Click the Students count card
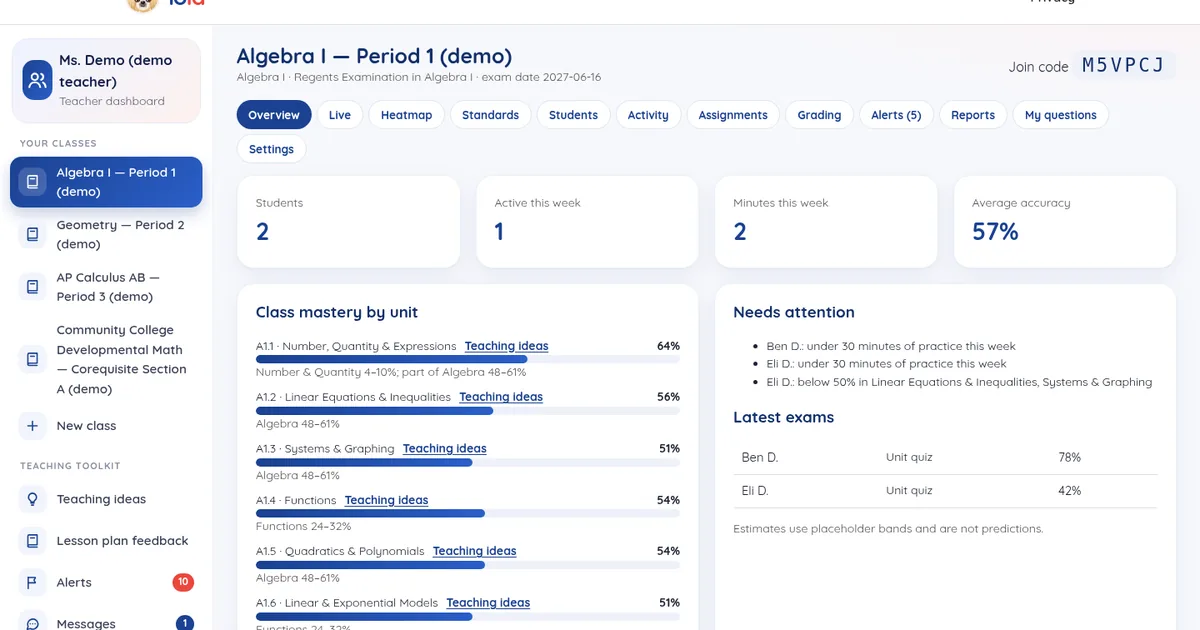Screen dimensions: 1200x630 348,222
